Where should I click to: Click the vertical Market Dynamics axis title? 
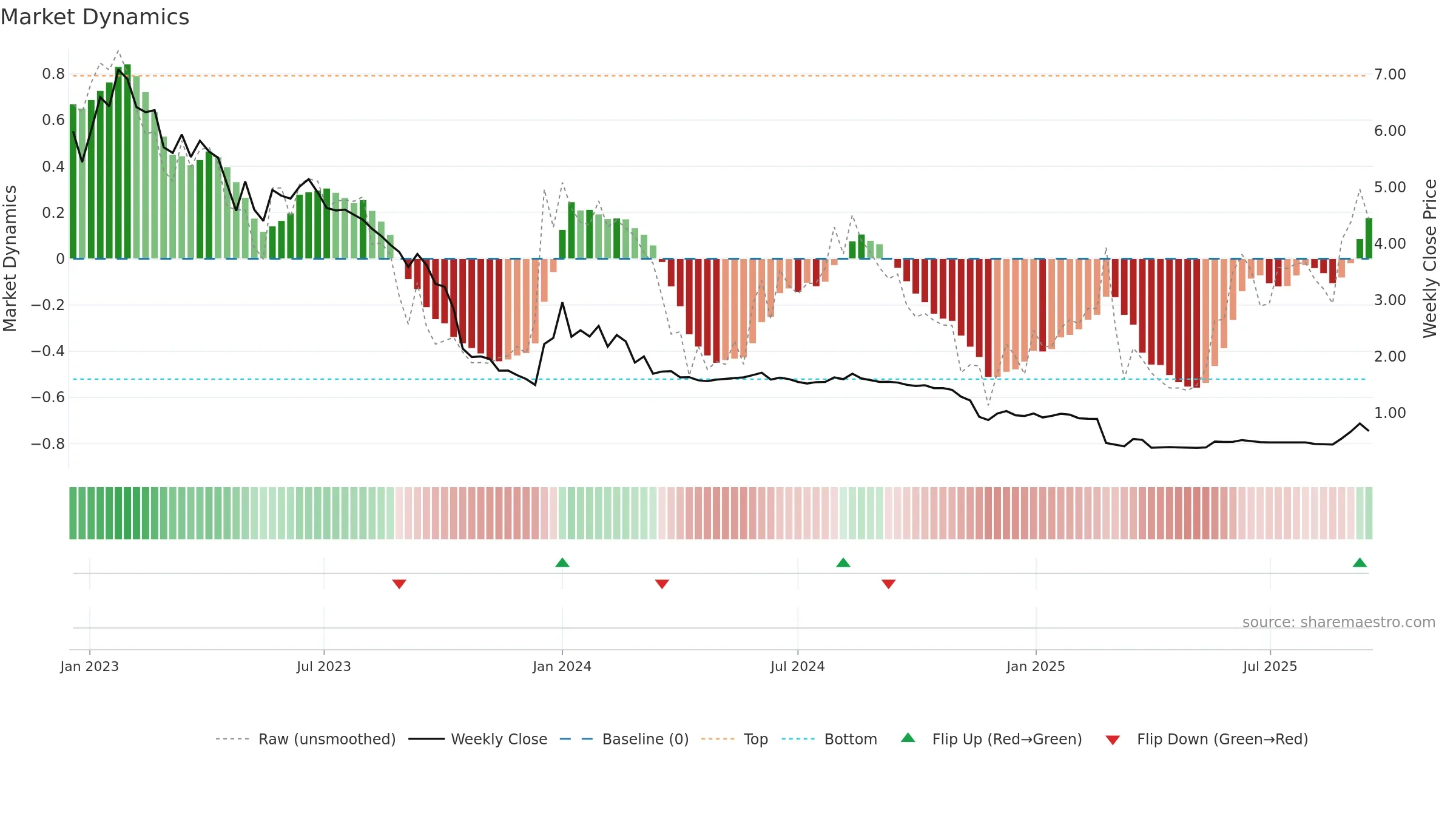[x=10, y=258]
